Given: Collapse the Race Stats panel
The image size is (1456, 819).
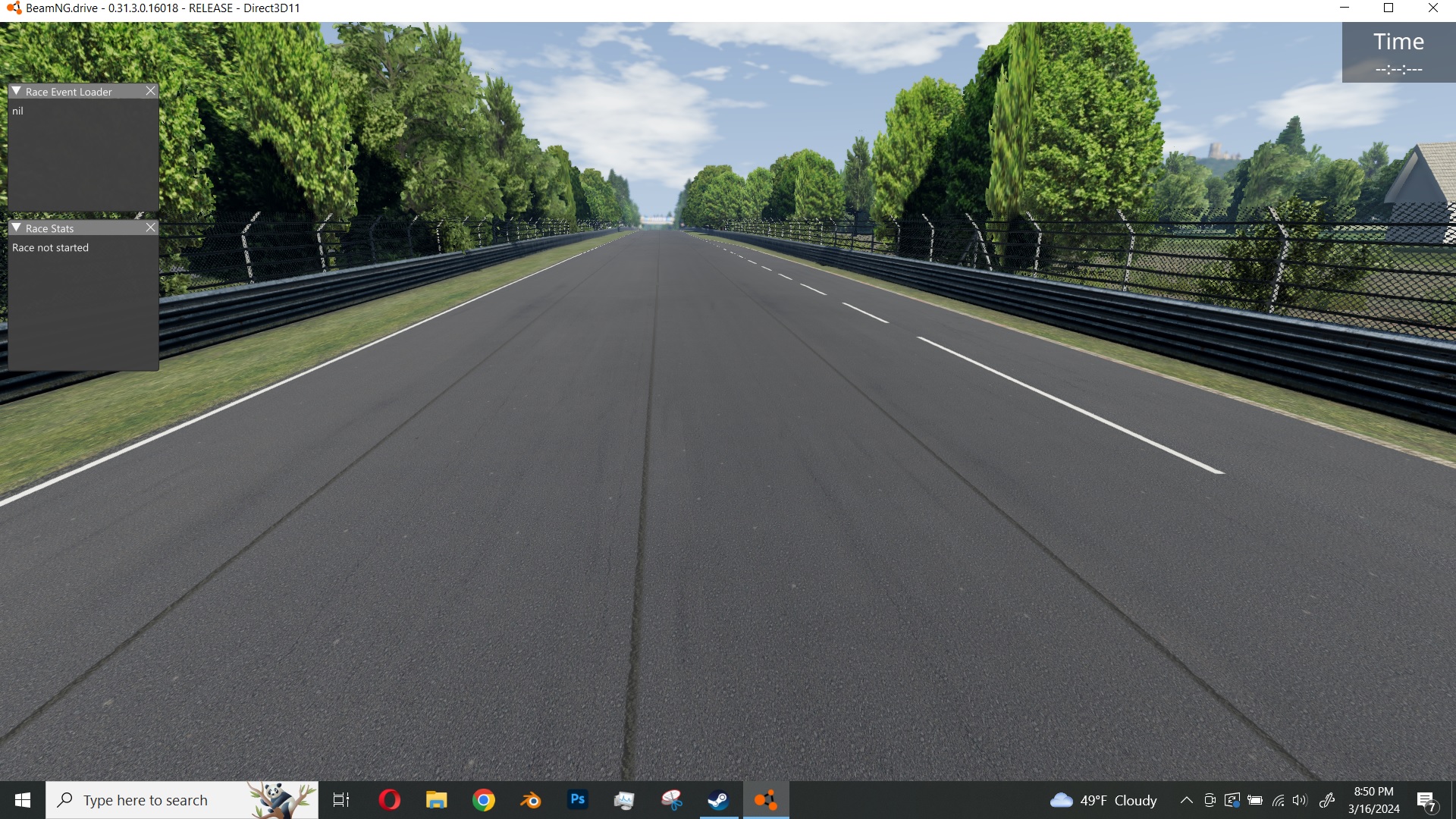Looking at the screenshot, I should click(16, 228).
